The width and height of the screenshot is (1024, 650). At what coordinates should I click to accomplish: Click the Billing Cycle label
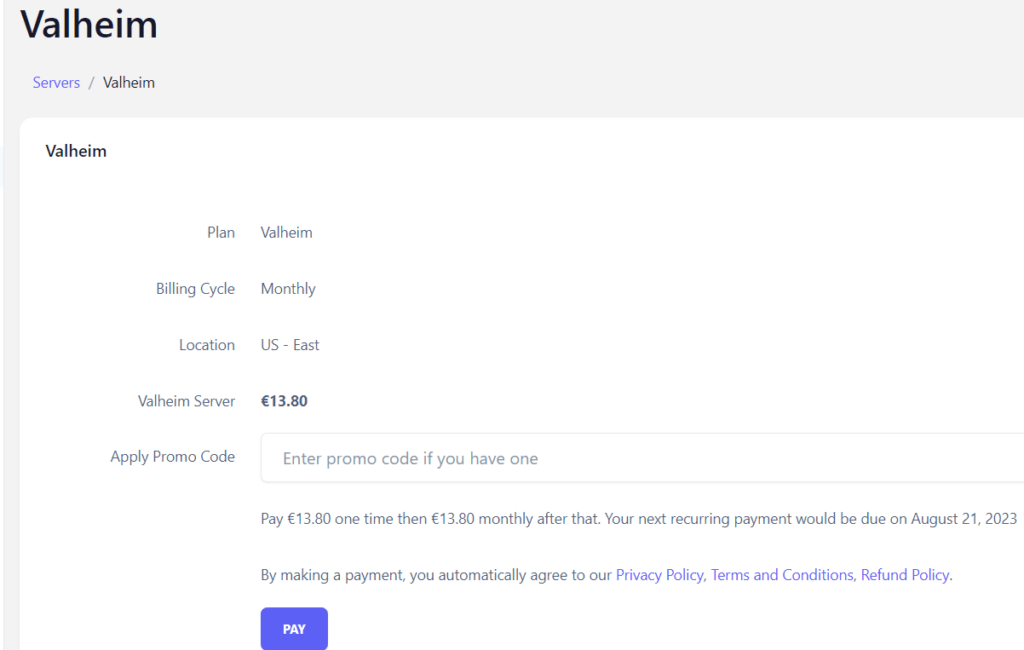pos(195,289)
